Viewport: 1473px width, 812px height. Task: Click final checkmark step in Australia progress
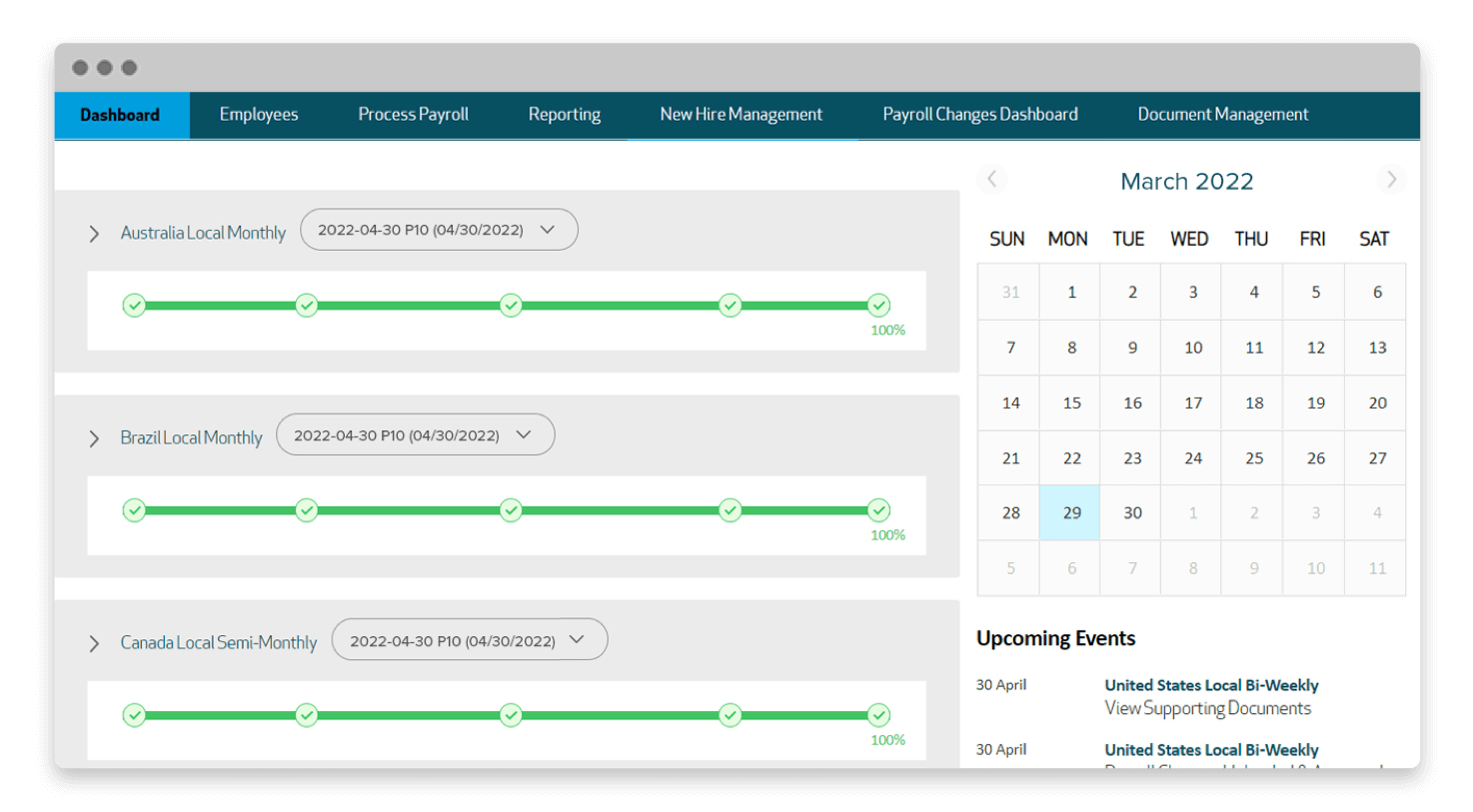[878, 306]
